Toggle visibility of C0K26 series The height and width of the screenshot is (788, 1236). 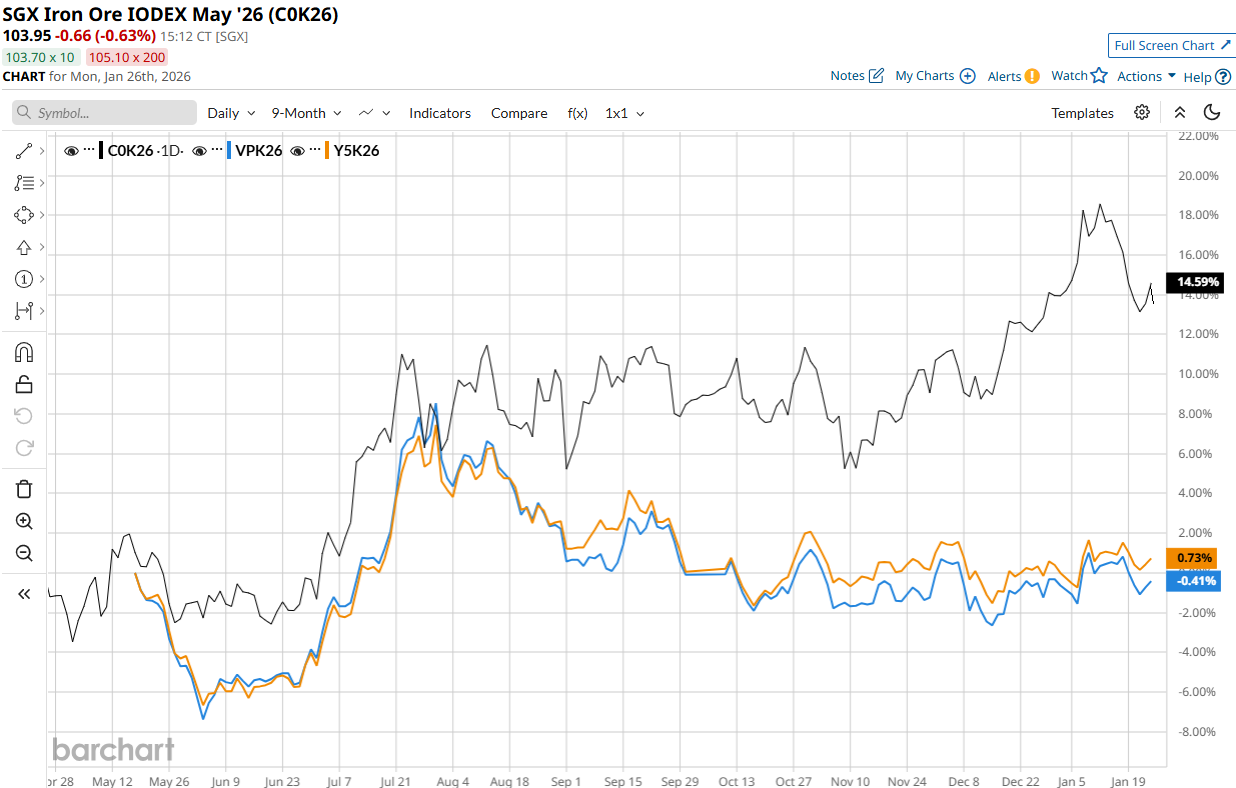[71, 151]
